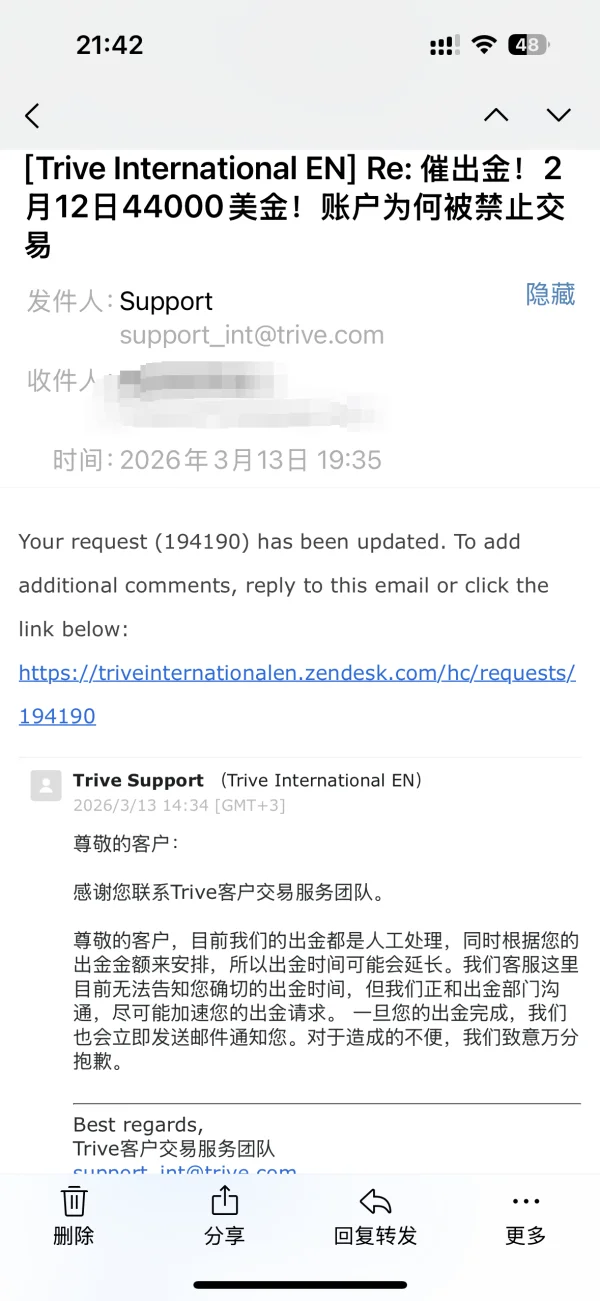Tap the reply forward arrow icon
Viewport: 600px width, 1301px height.
coord(375,1201)
